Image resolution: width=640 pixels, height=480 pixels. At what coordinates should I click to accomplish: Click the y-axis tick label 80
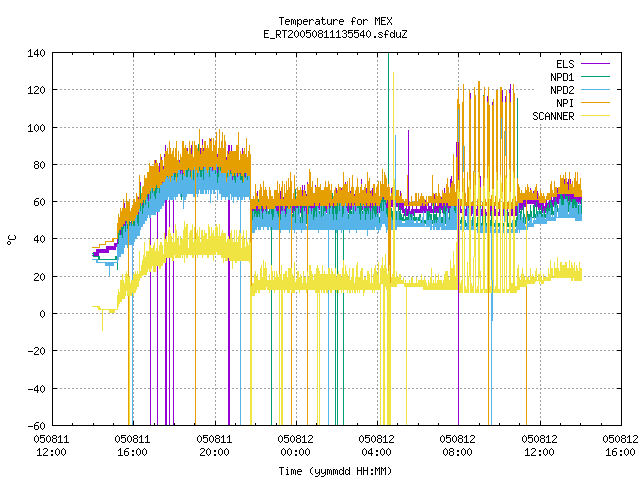click(x=39, y=165)
